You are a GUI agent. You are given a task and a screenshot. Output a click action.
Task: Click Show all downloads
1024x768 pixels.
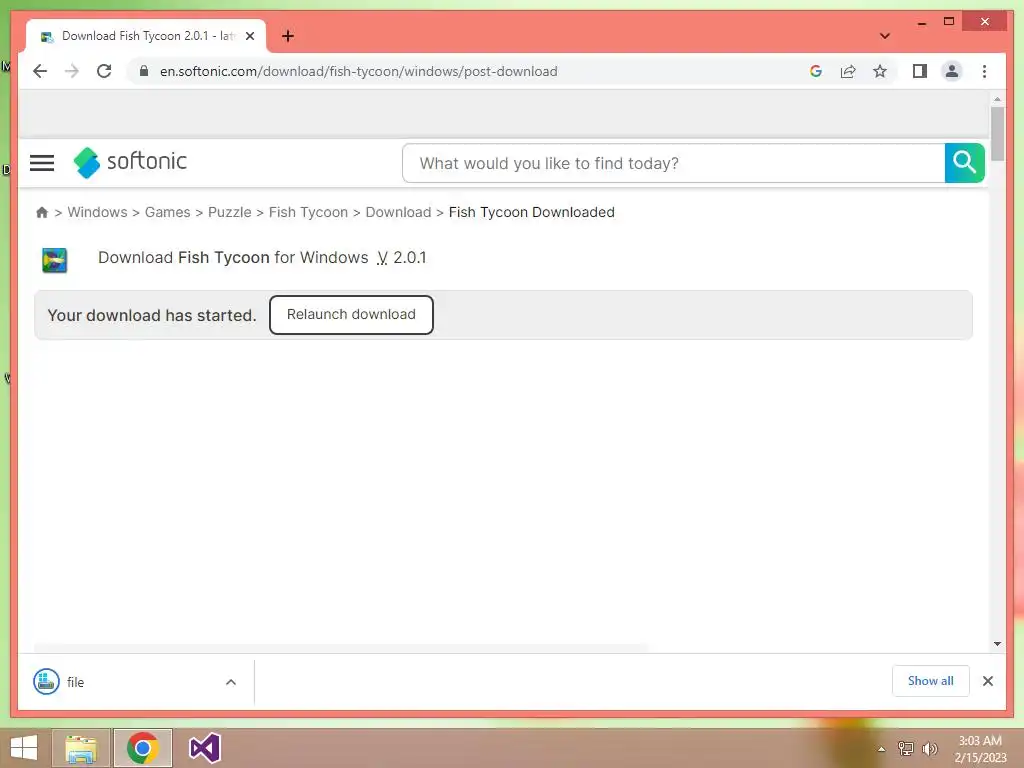[931, 681]
